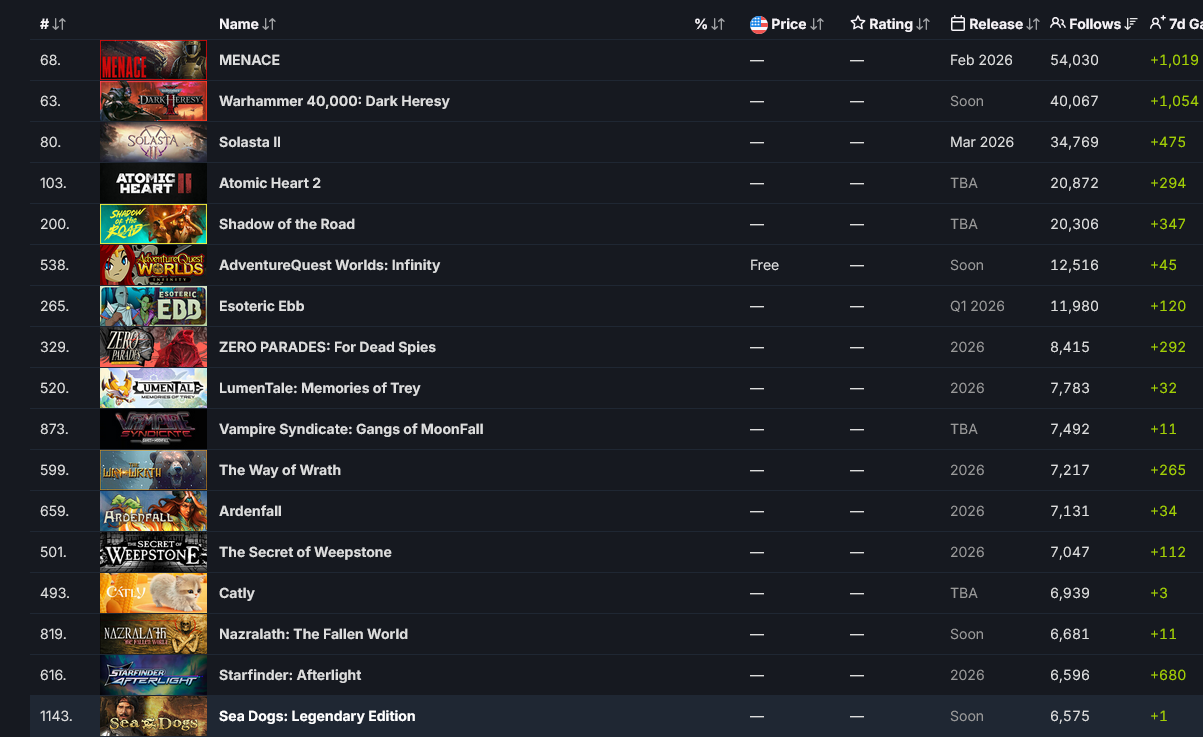Open the Atomic Heart II thumbnail

153,183
